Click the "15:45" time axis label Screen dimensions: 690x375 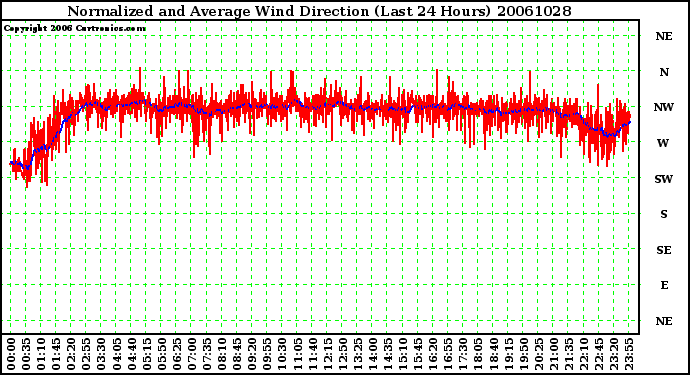click(418, 354)
